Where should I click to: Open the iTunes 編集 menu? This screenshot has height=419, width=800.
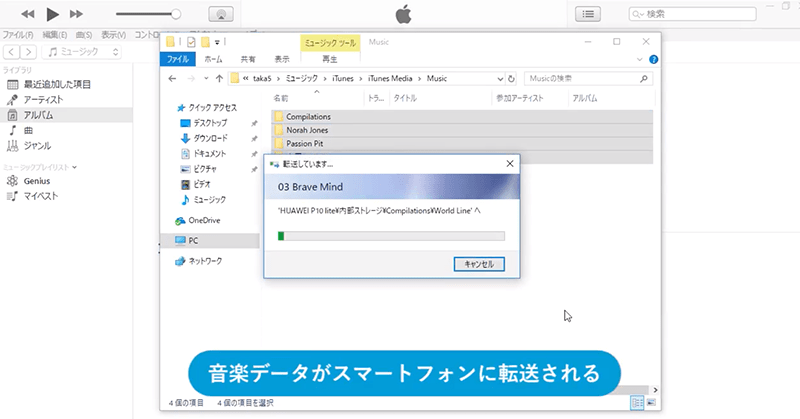click(55, 35)
